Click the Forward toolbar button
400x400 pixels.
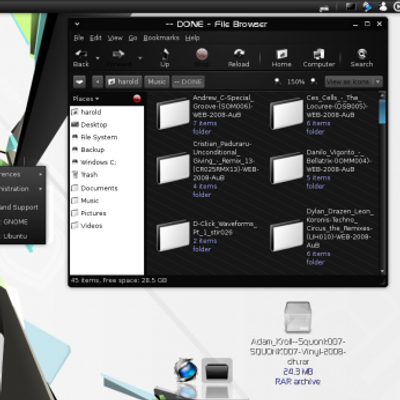(119, 58)
